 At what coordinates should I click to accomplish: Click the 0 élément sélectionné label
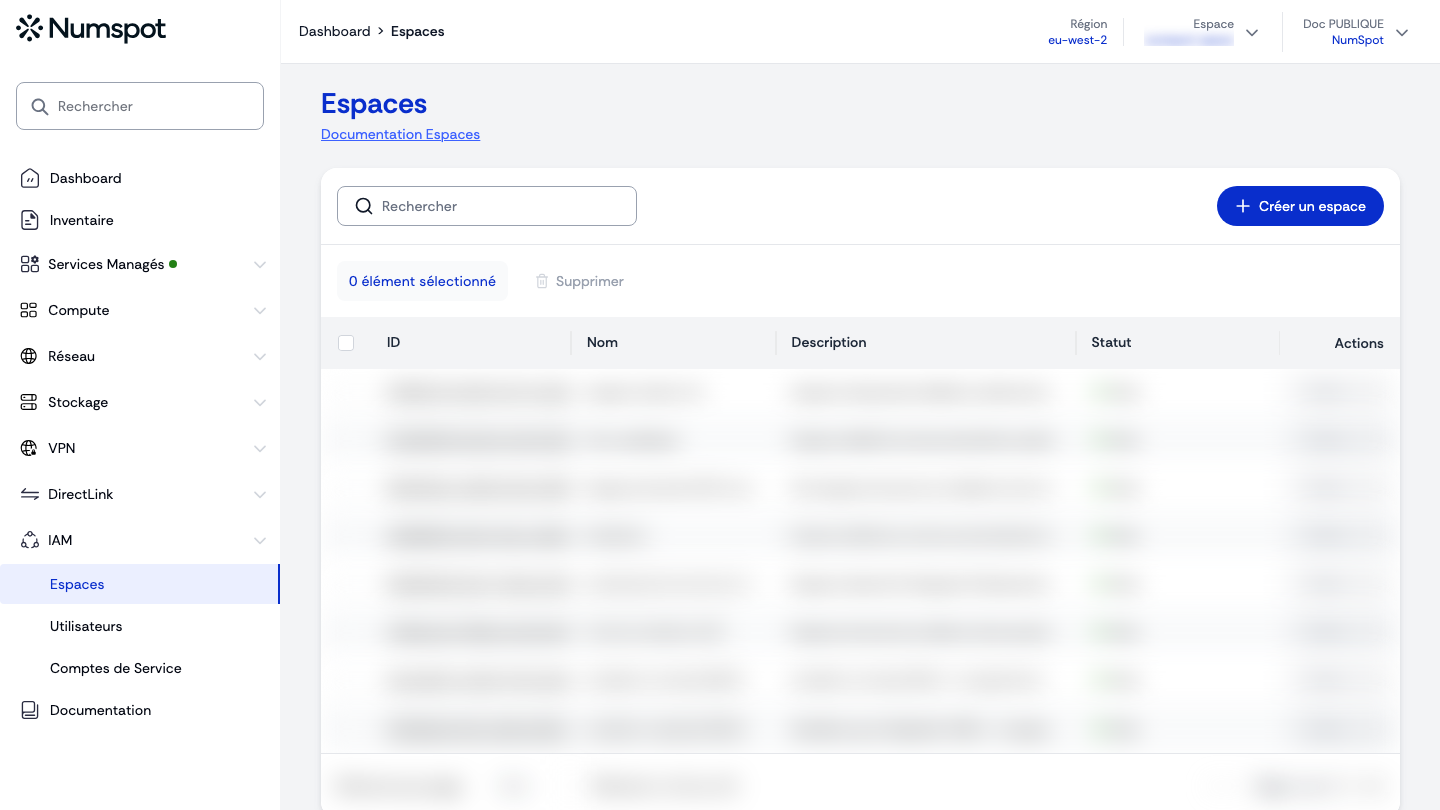[x=422, y=281]
